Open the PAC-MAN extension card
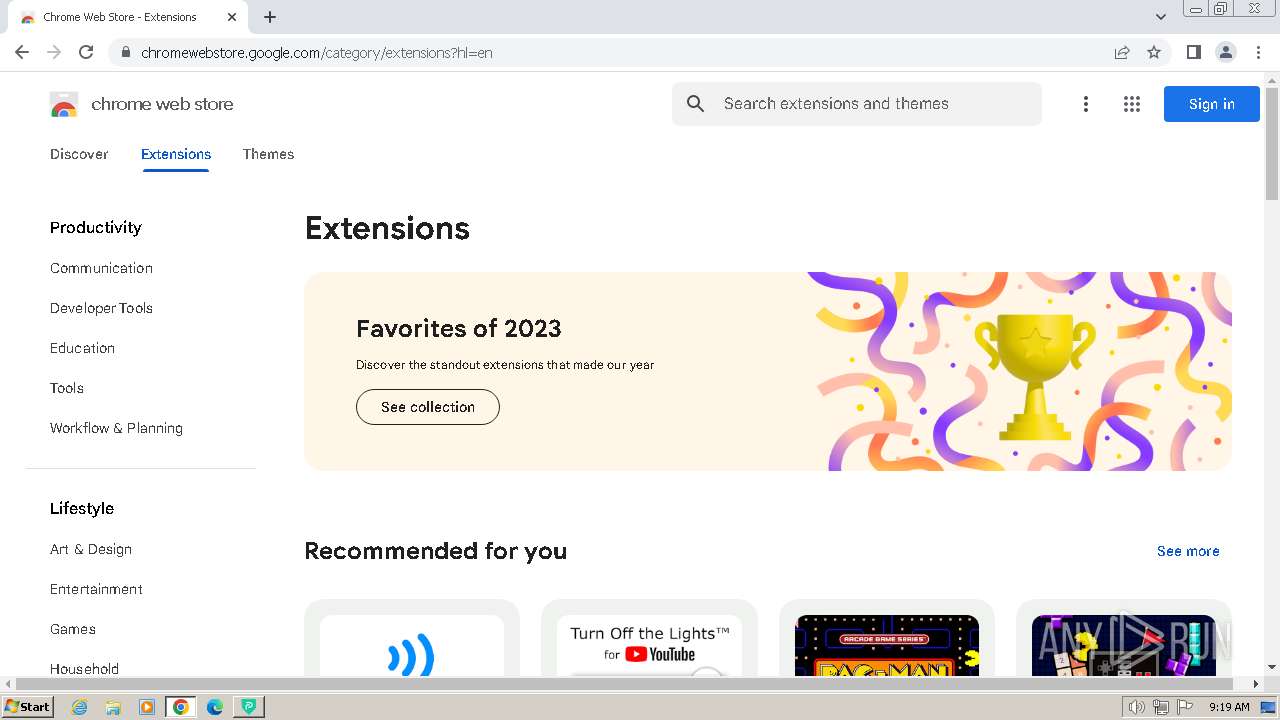The image size is (1280, 720). point(887,638)
